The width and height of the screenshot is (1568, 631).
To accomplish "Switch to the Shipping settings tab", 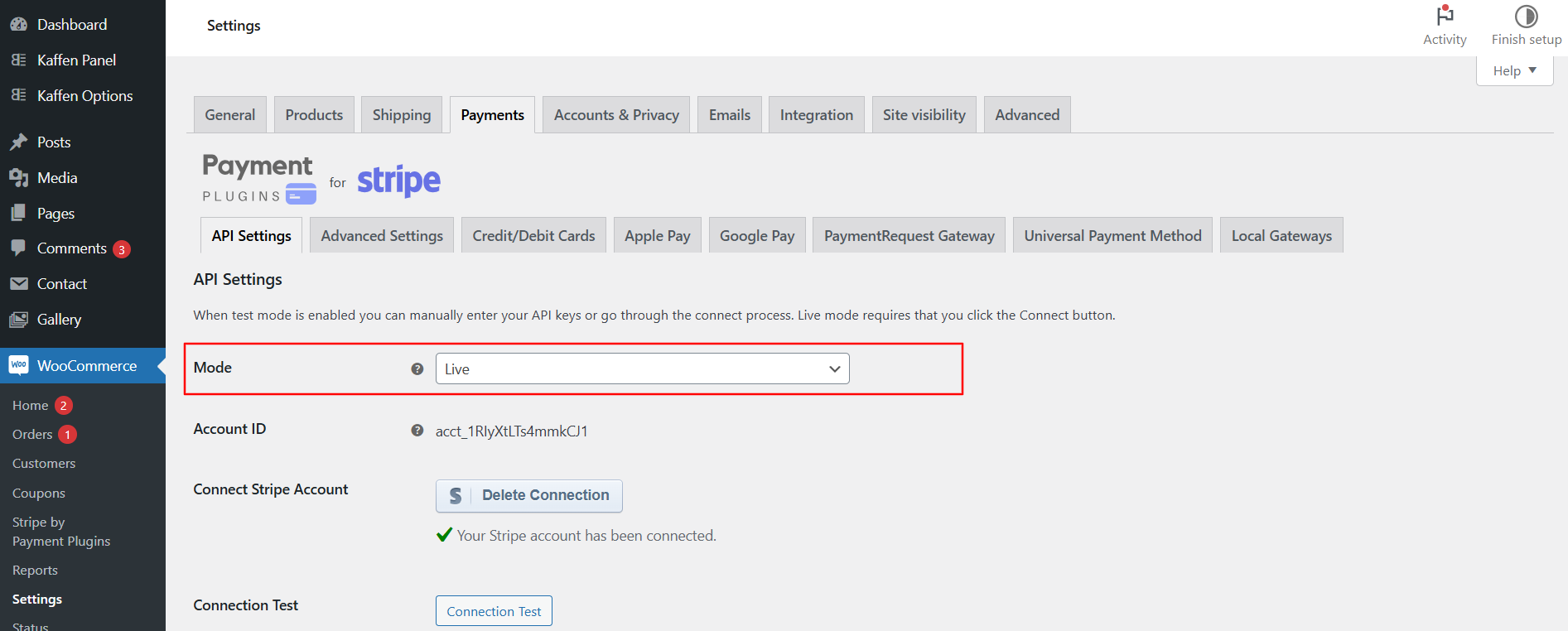I will (x=402, y=115).
